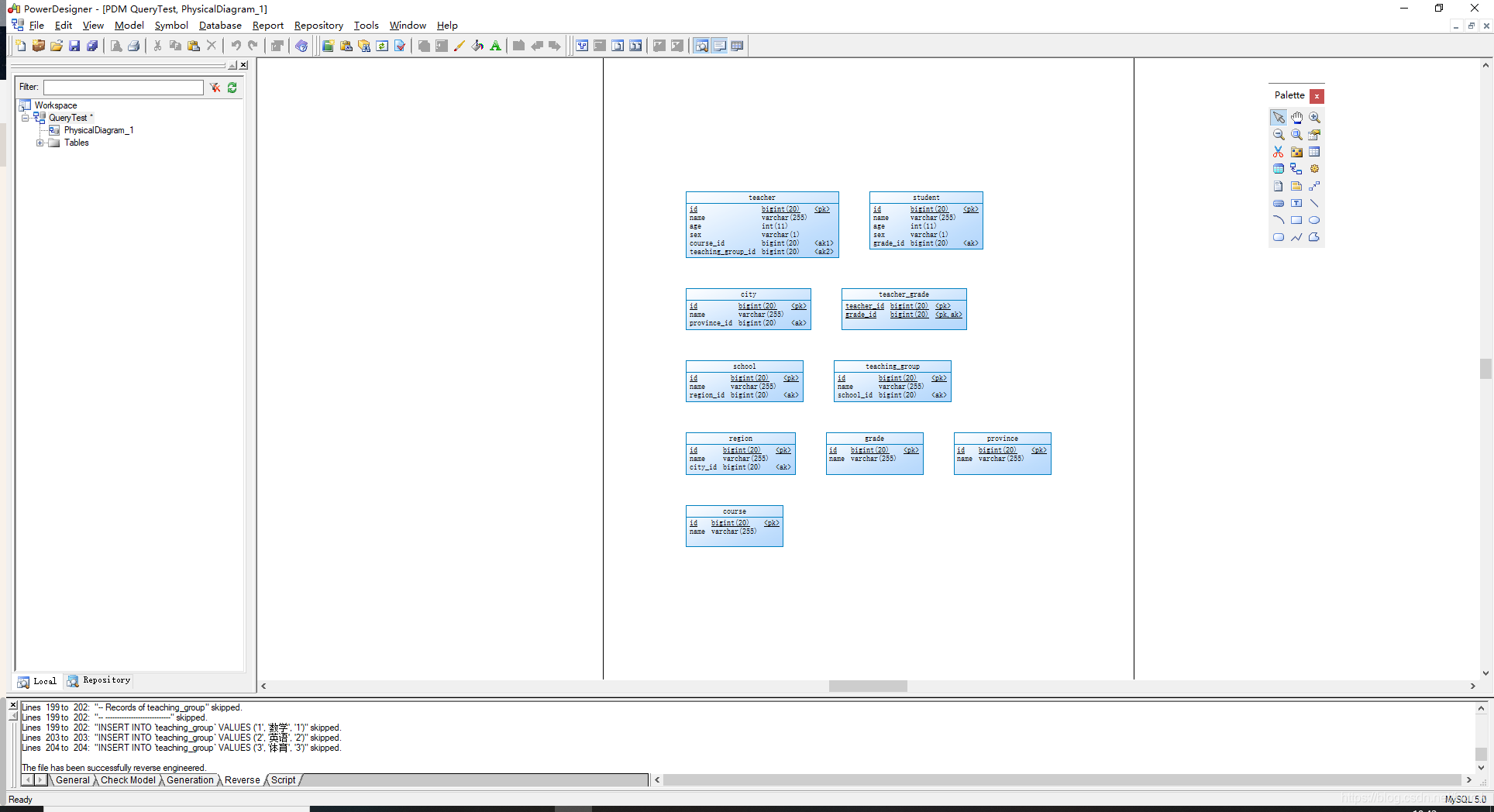Select the Polygon tool in the Palette
This screenshot has width=1494, height=812.
[1314, 237]
